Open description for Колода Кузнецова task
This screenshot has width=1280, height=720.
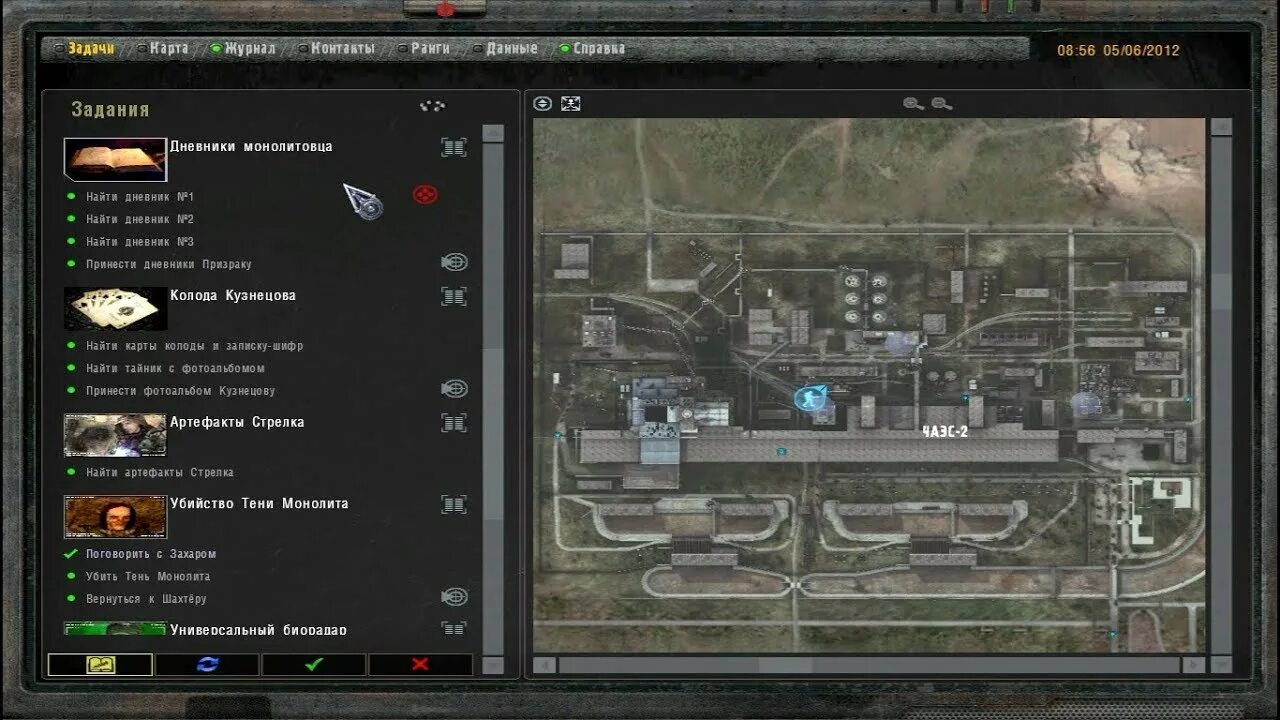point(454,296)
